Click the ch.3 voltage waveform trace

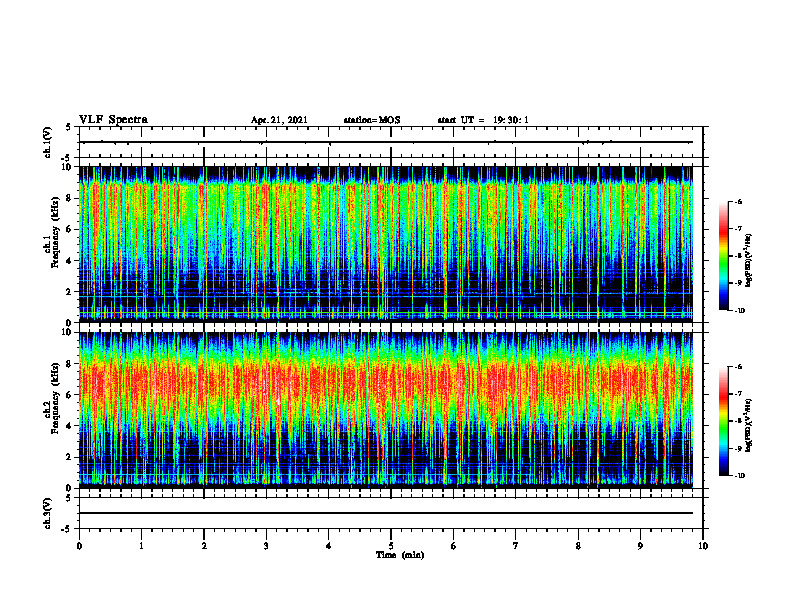pyautogui.click(x=386, y=513)
